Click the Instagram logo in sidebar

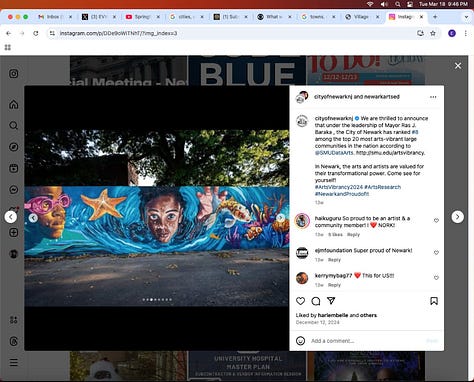pos(14,74)
